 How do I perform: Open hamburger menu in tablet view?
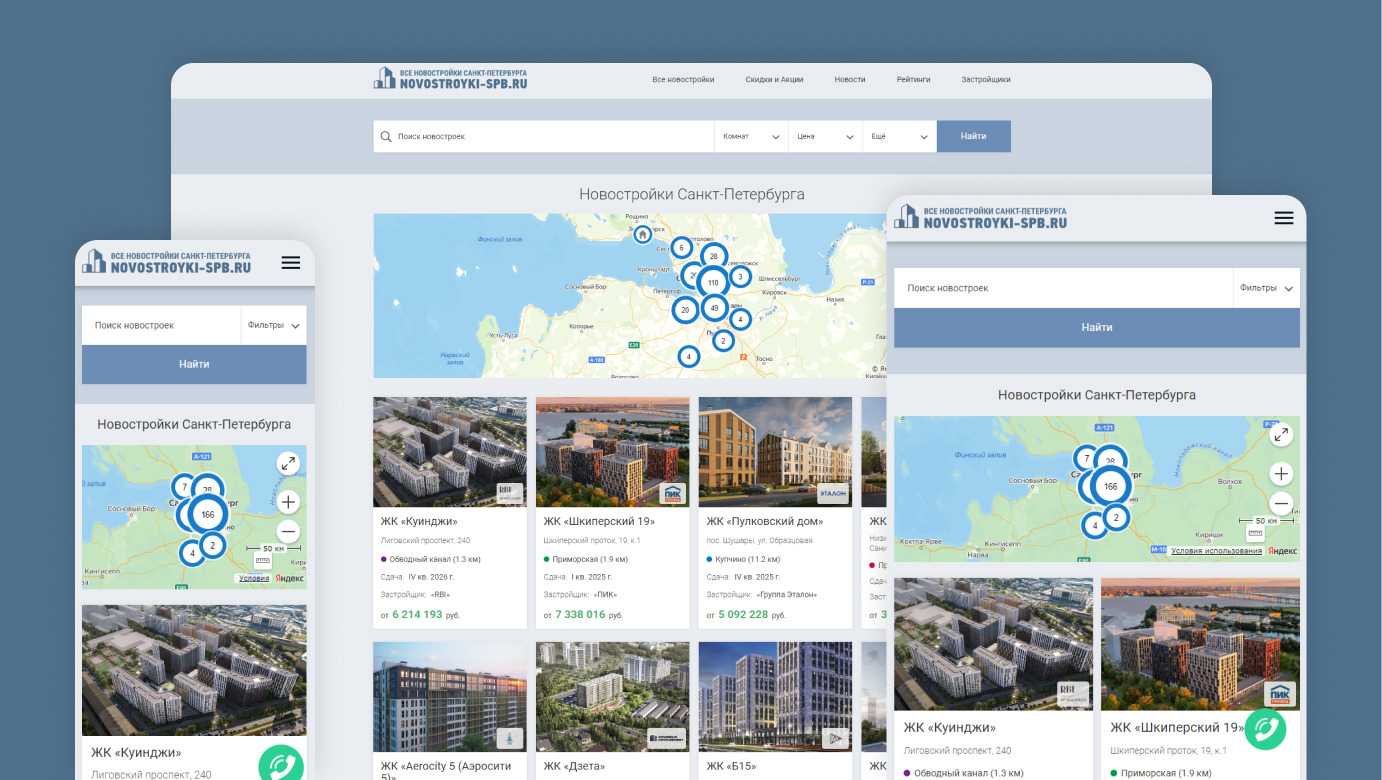click(1284, 218)
